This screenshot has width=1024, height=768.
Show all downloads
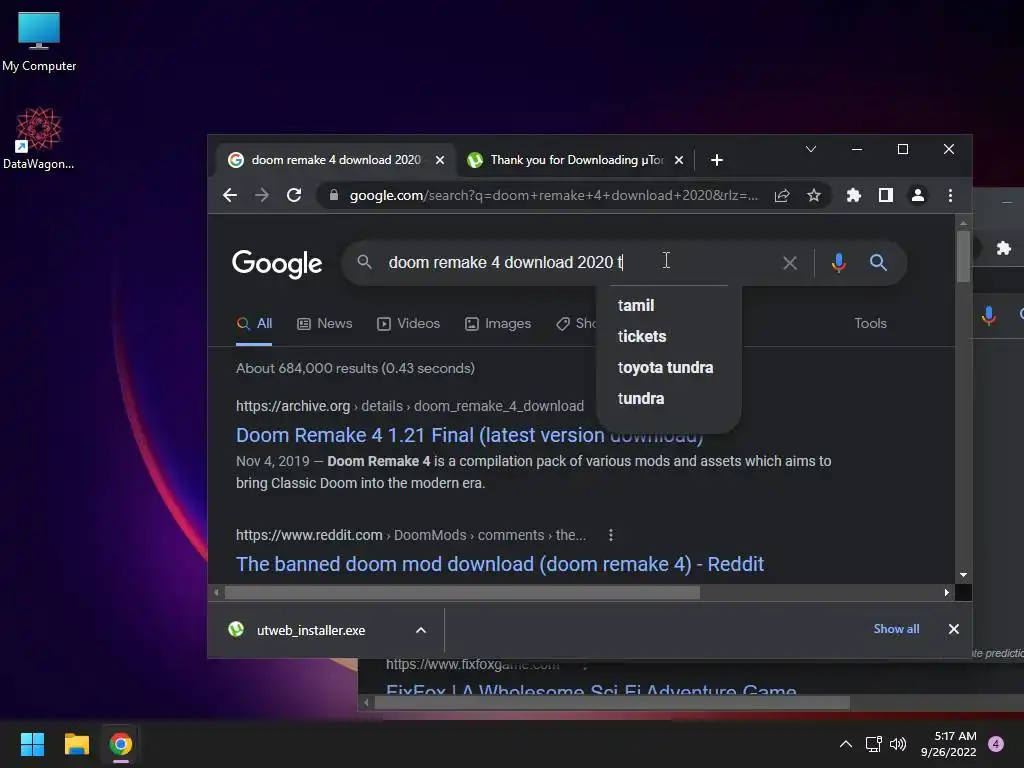[896, 629]
